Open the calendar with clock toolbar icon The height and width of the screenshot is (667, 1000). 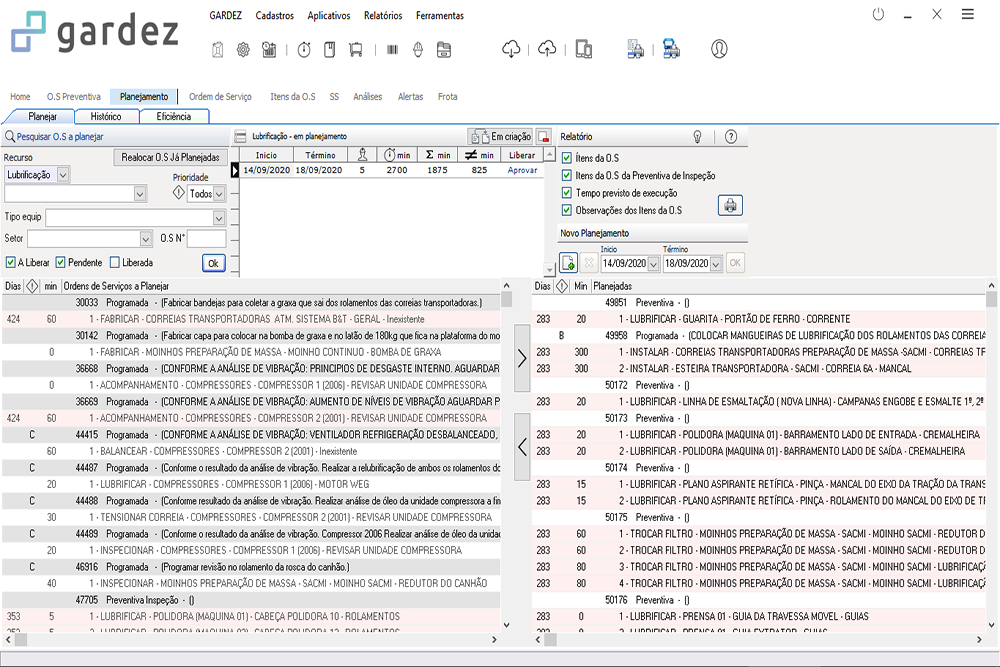[x=269, y=49]
